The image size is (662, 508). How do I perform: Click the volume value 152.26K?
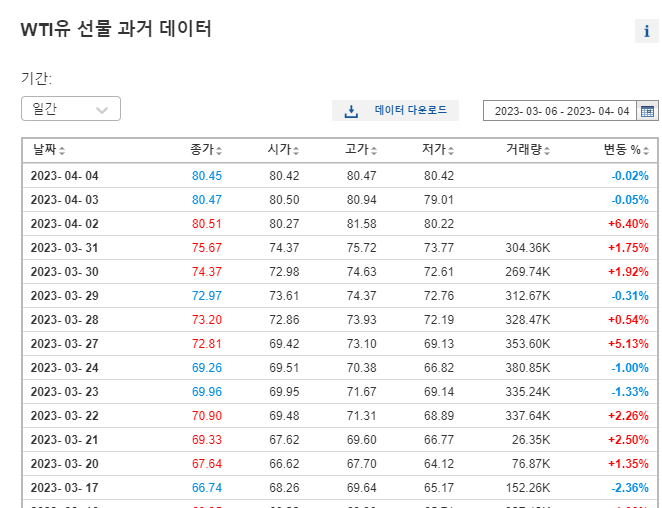click(x=528, y=489)
